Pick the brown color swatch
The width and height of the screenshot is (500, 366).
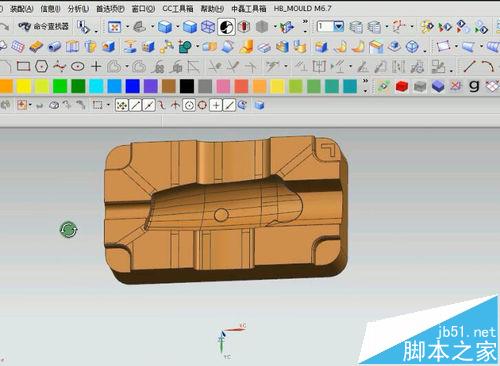(x=169, y=86)
